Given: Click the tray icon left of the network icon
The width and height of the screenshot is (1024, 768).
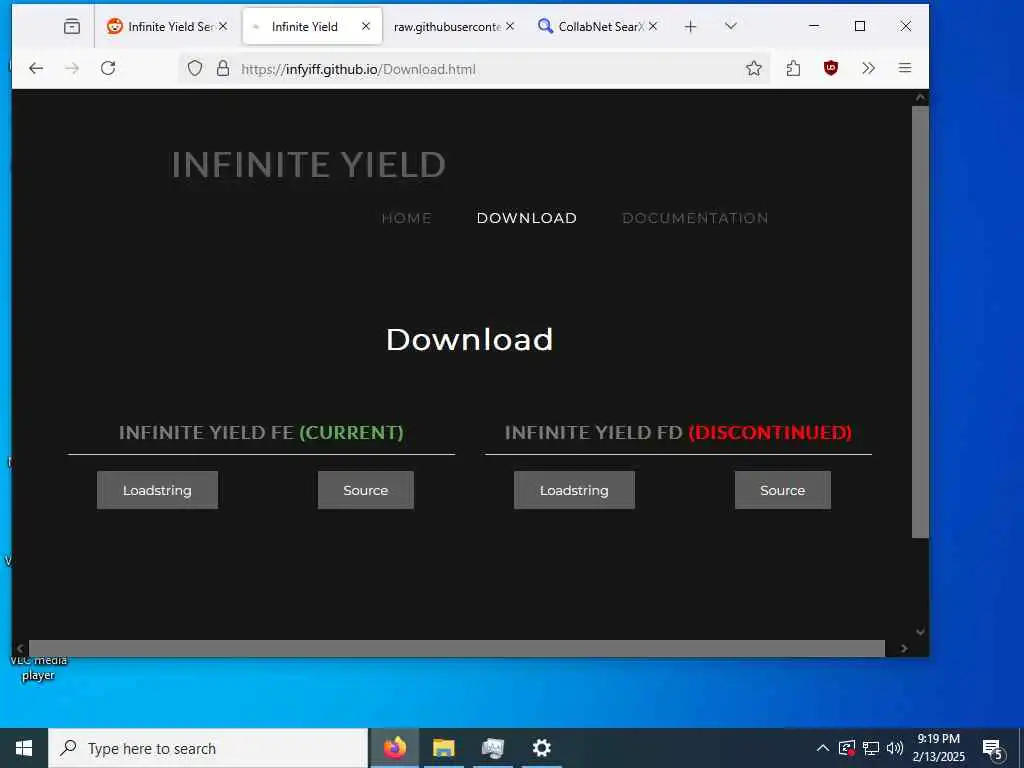Looking at the screenshot, I should (846, 748).
